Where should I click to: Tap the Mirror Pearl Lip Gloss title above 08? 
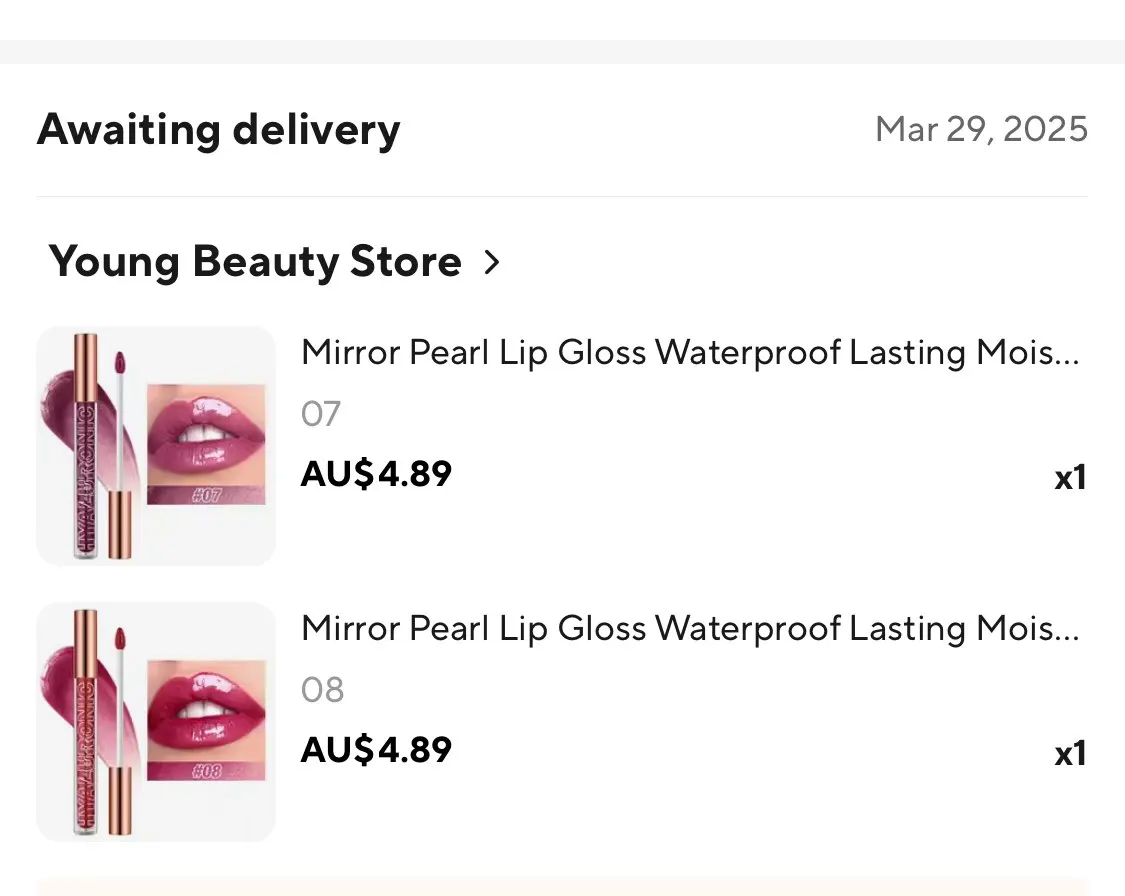point(690,628)
